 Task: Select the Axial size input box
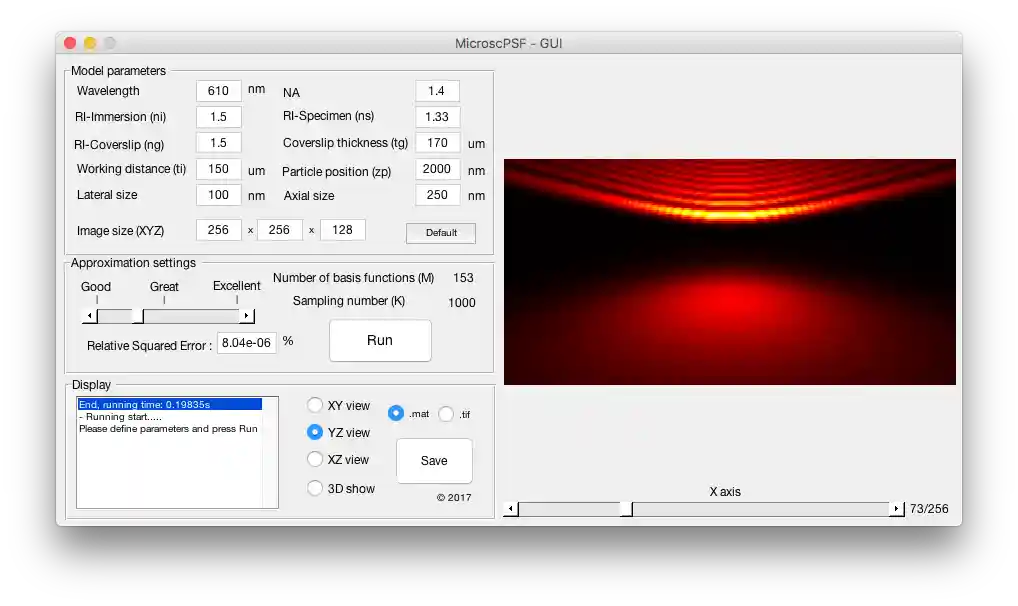tap(438, 195)
